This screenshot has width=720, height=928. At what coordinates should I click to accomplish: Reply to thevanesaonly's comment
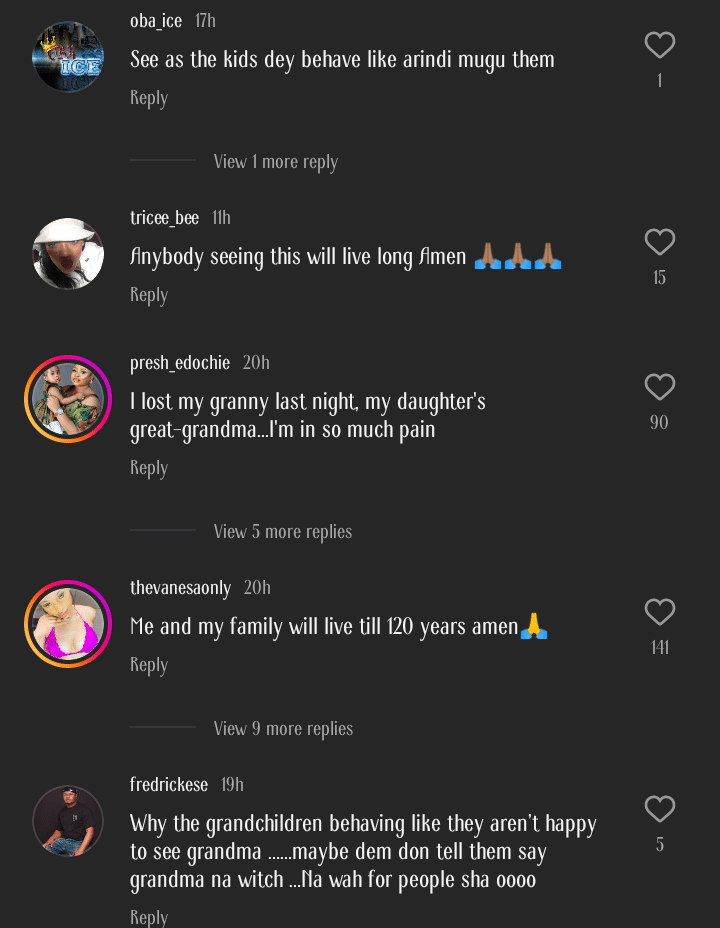click(x=148, y=665)
